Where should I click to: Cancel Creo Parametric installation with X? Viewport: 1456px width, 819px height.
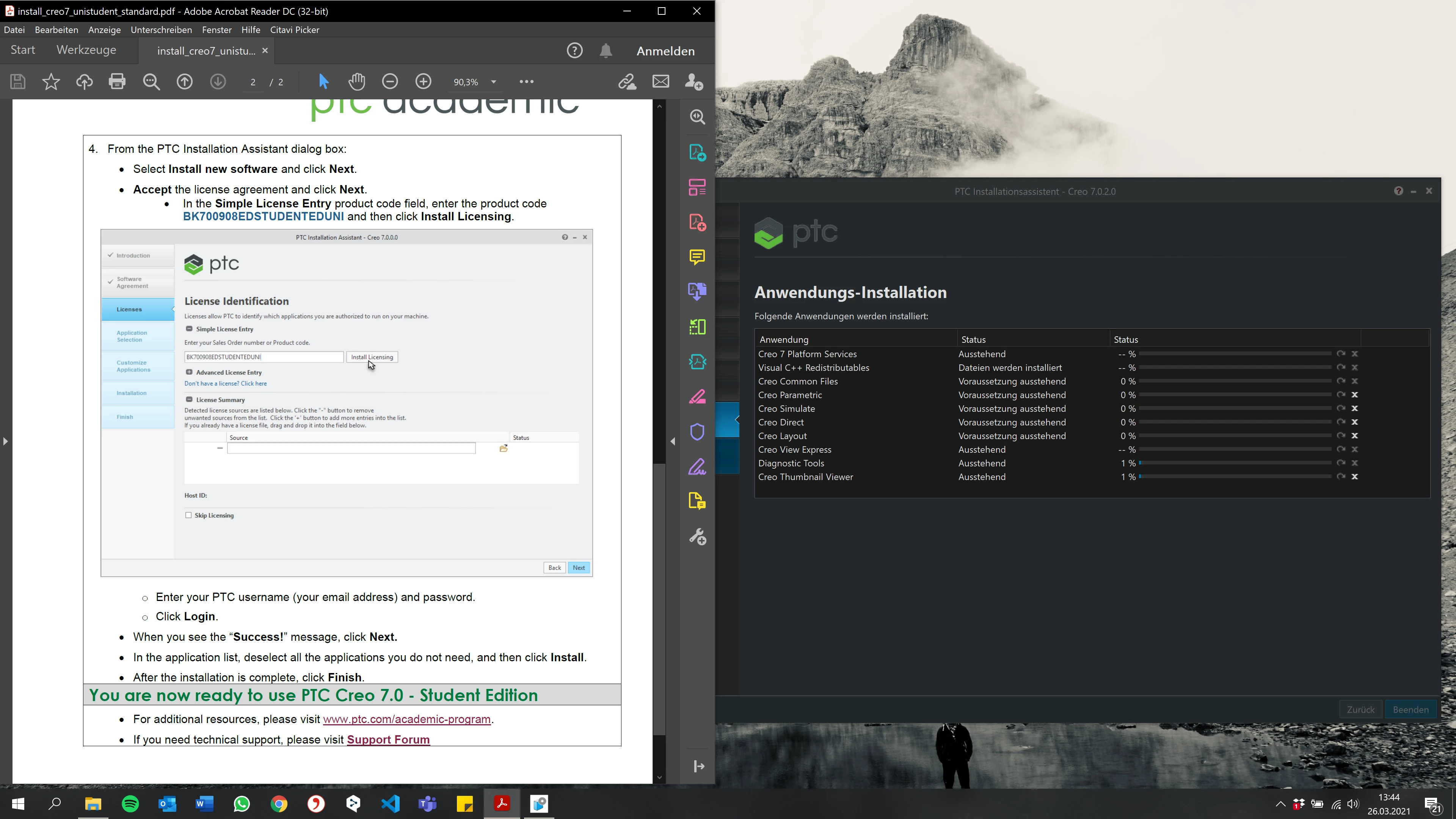[1354, 394]
